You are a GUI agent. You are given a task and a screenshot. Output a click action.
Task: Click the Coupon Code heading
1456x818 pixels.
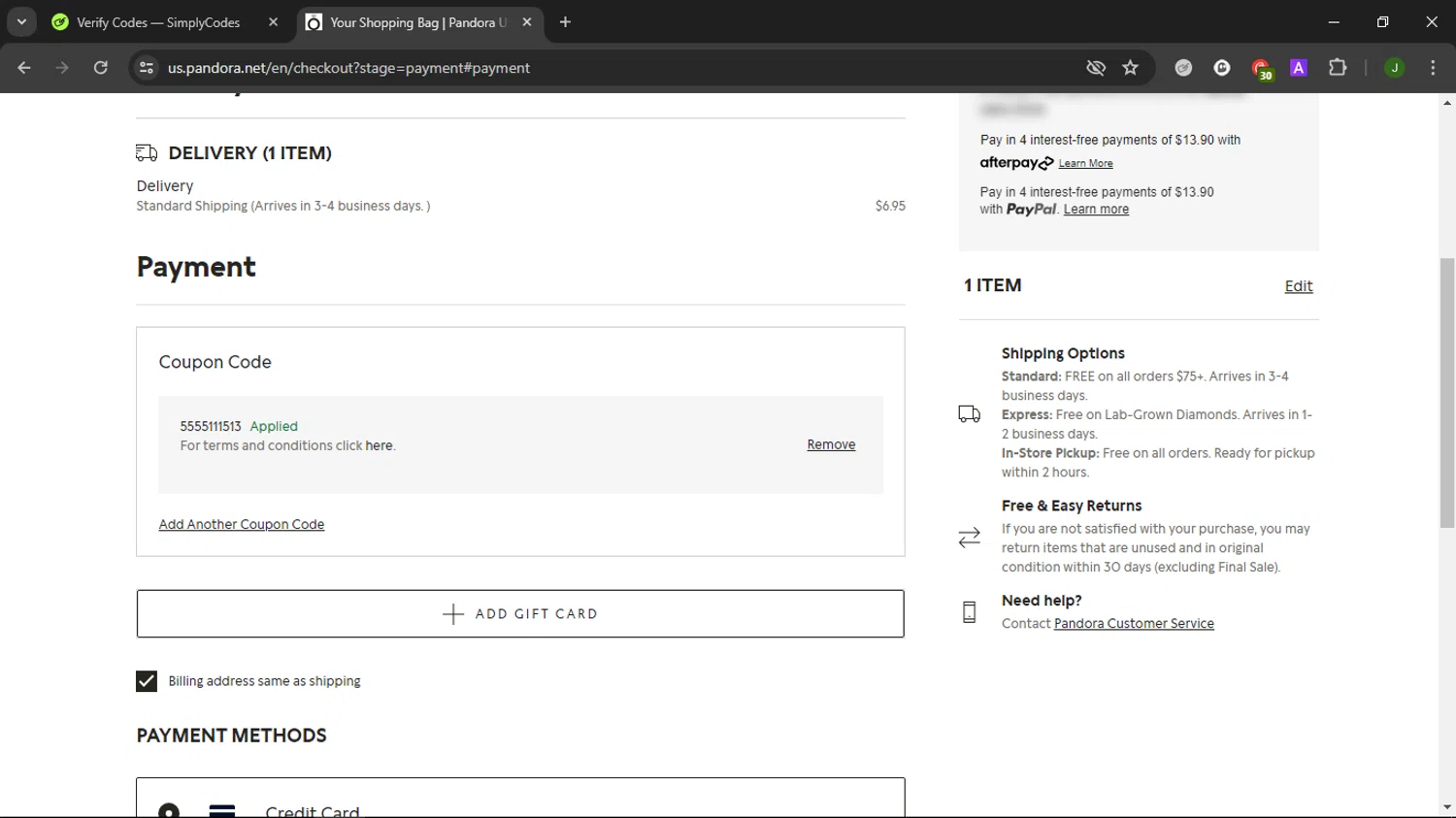(x=215, y=362)
